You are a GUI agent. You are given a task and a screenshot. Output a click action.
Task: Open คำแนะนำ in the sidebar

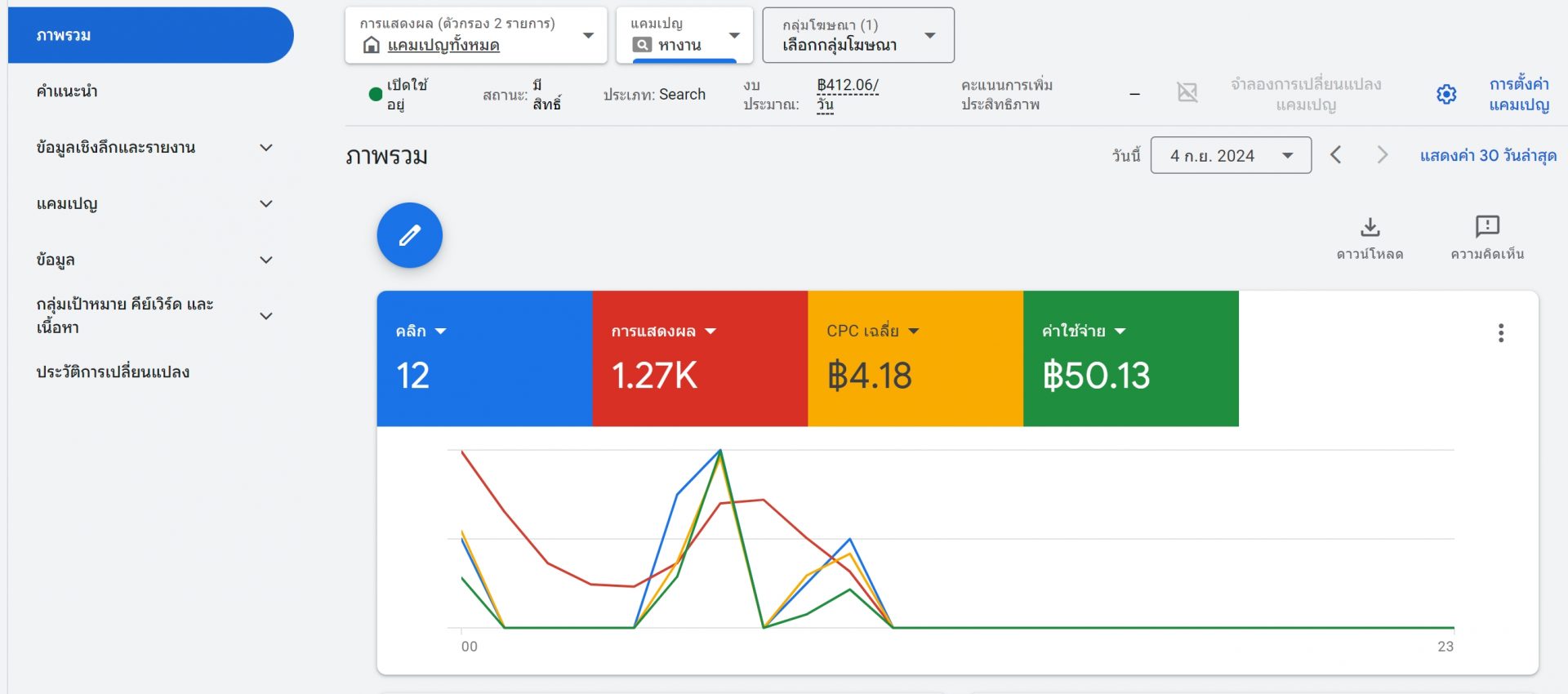(67, 91)
